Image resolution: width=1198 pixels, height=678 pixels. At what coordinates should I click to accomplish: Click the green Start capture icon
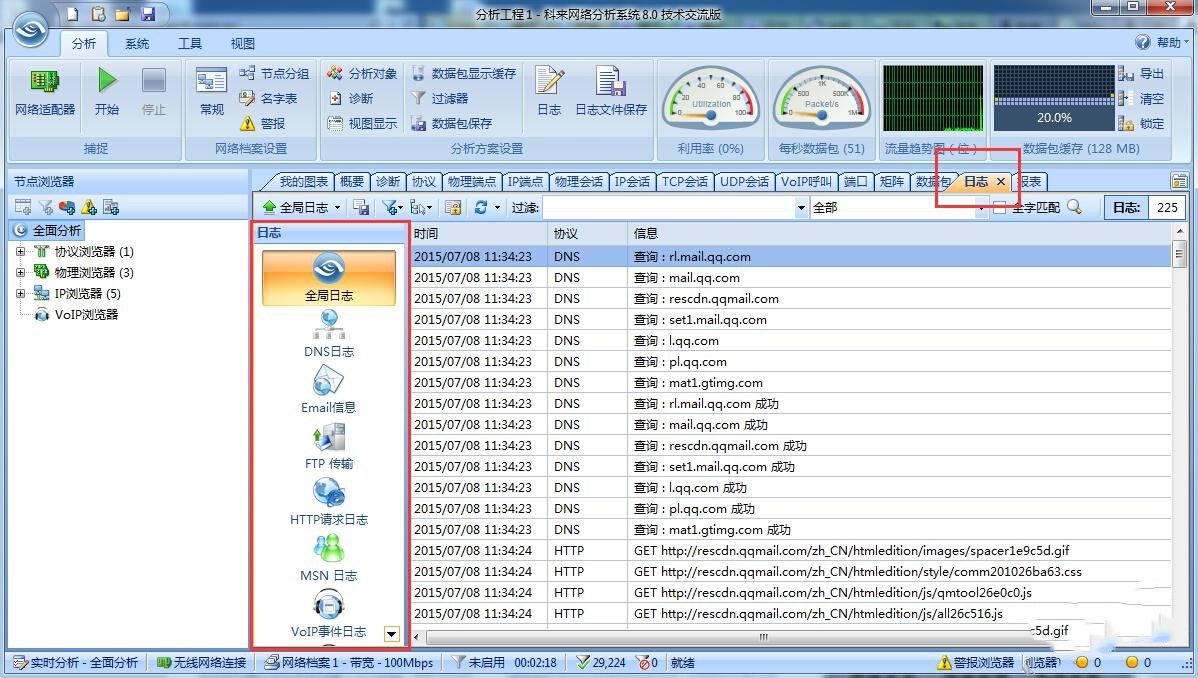click(x=107, y=82)
